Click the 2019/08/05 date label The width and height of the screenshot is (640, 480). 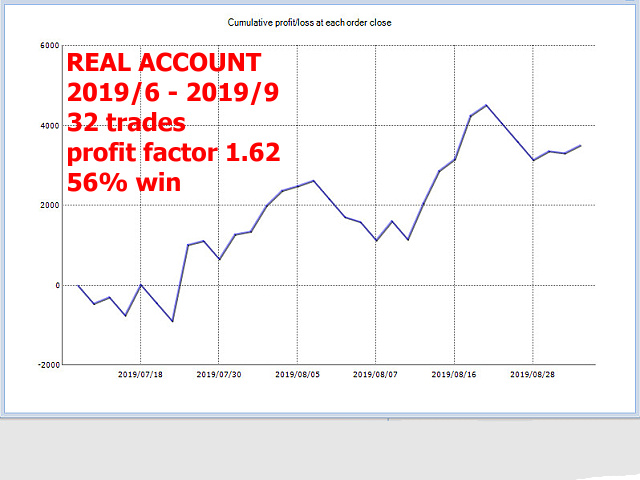[x=298, y=374]
